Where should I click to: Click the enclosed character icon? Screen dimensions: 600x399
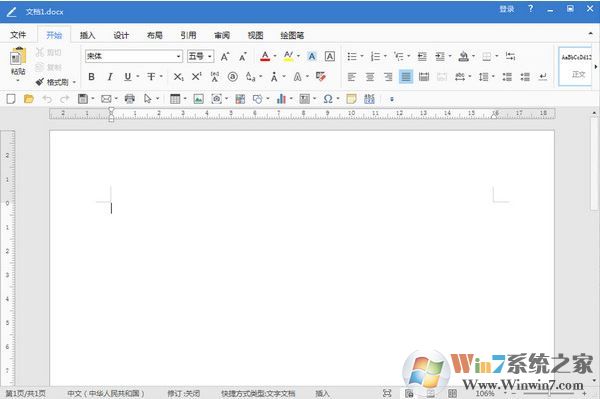pyautogui.click(x=232, y=77)
